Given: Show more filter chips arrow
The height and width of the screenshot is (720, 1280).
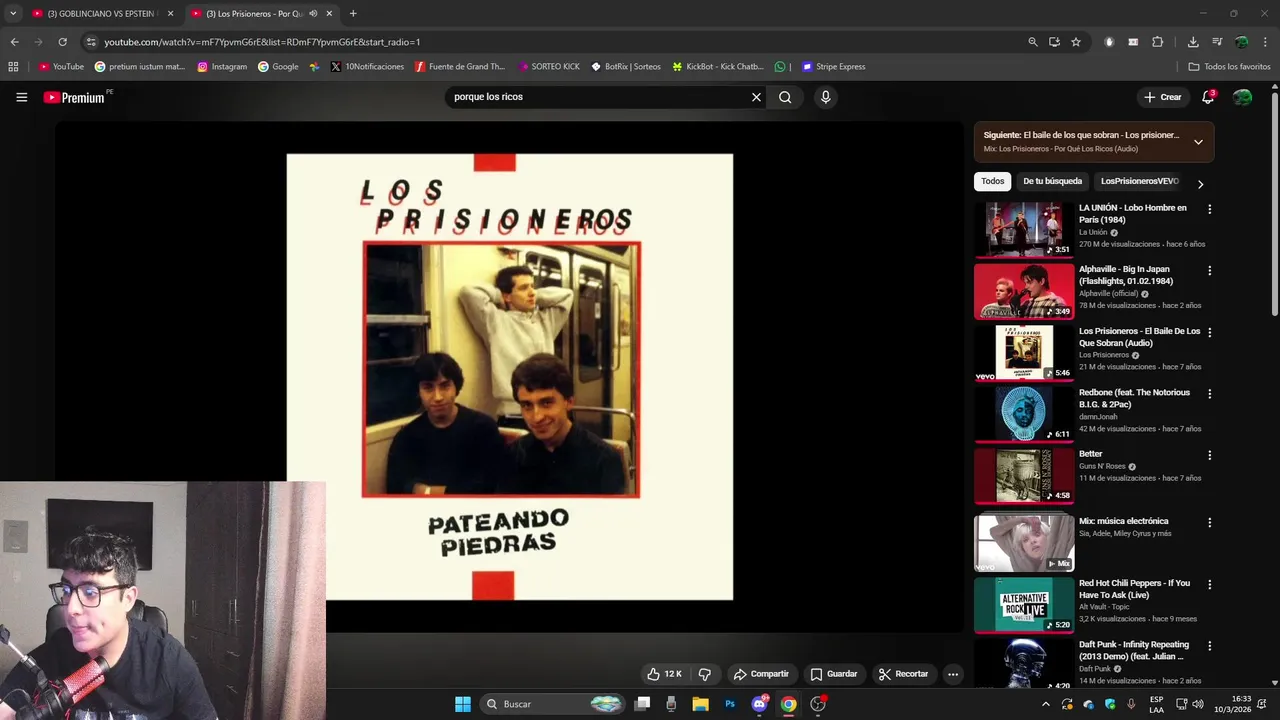Looking at the screenshot, I should coord(1200,184).
